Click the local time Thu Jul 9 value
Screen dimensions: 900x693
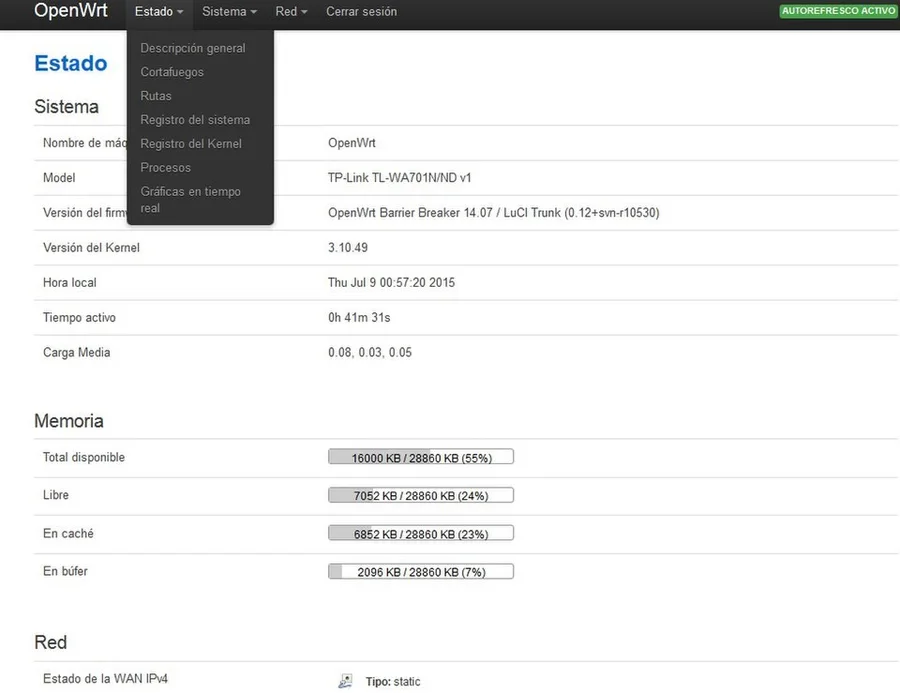391,283
